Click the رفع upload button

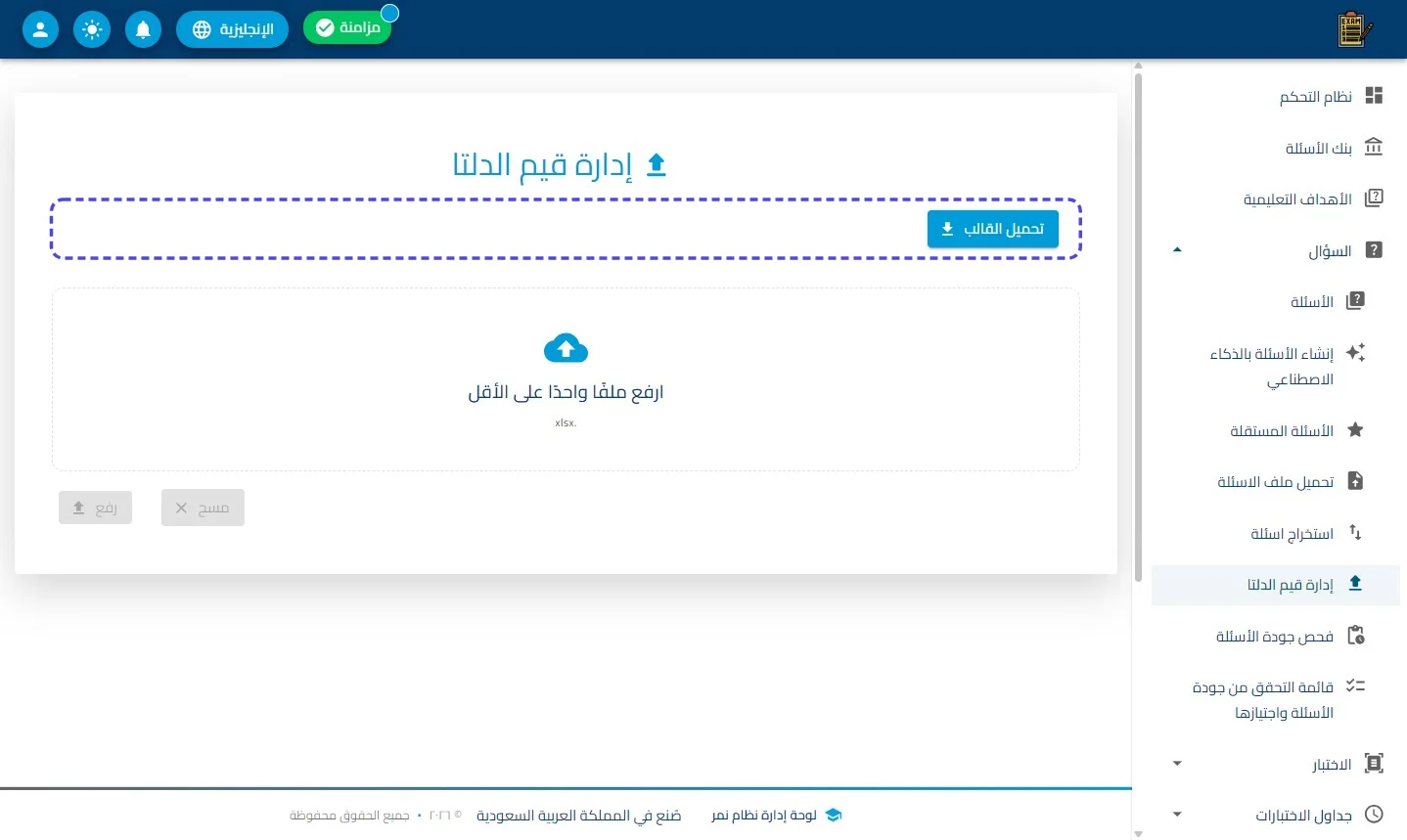(x=95, y=508)
